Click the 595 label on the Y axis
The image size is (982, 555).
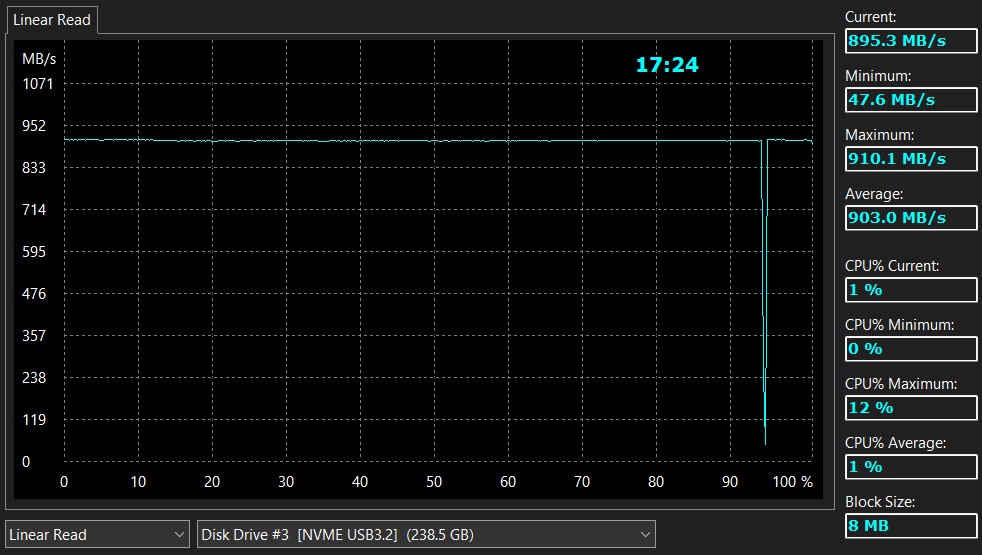[x=34, y=252]
